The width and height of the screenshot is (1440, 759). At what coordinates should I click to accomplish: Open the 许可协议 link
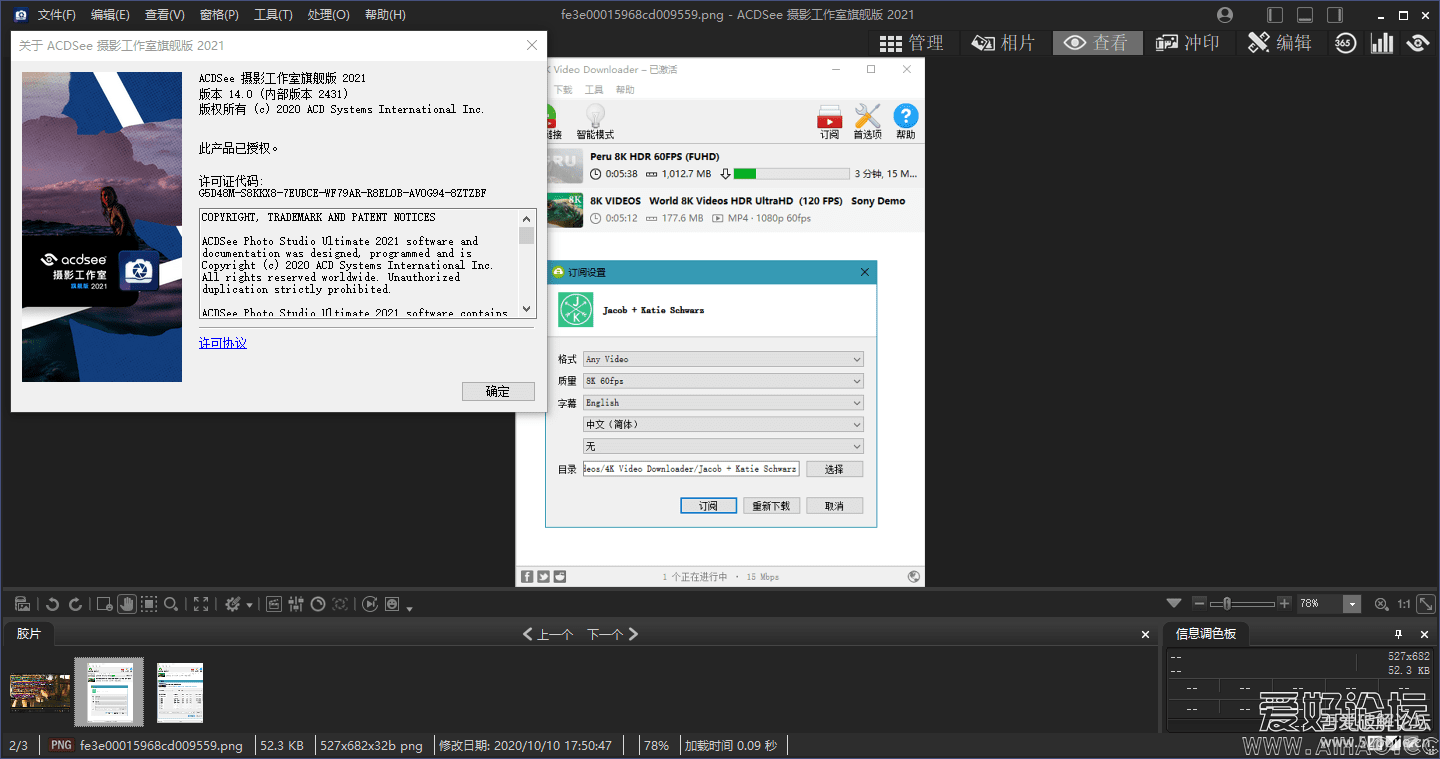coord(223,343)
